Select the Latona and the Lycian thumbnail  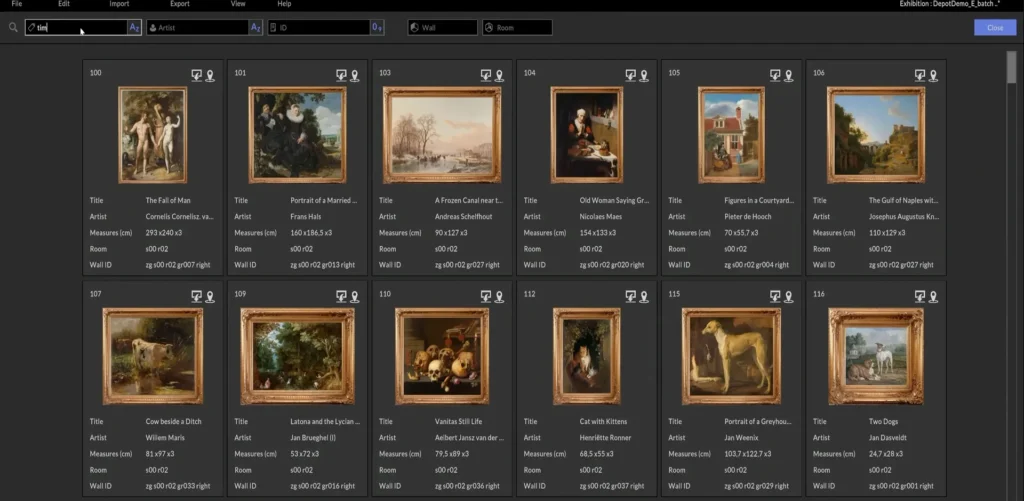tap(297, 356)
